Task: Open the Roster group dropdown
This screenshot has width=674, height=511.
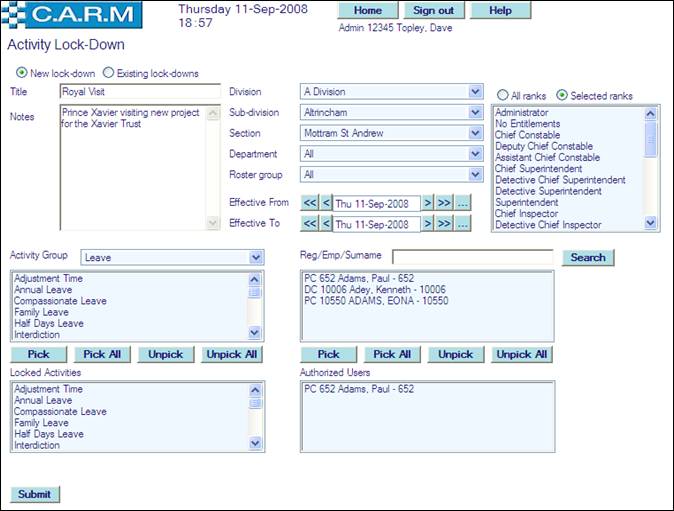Action: (x=475, y=175)
